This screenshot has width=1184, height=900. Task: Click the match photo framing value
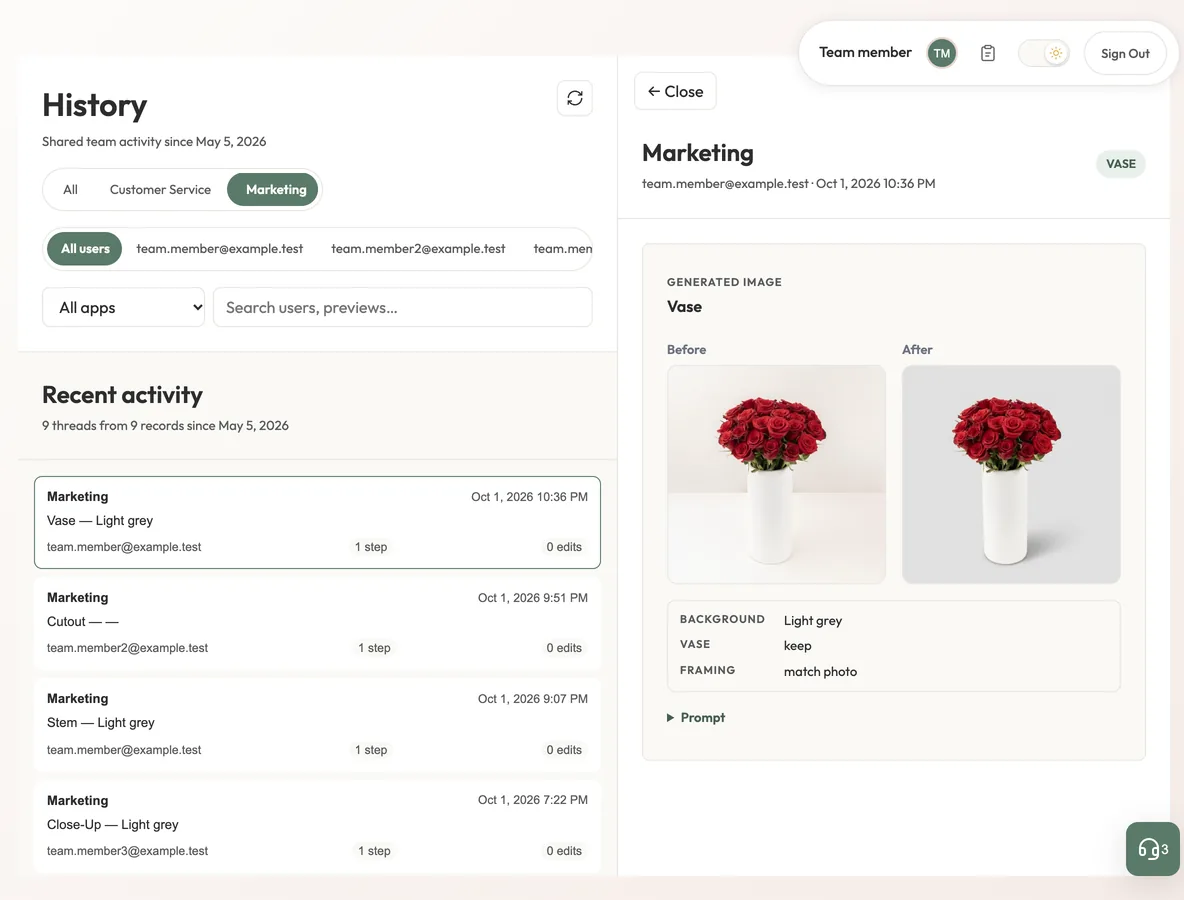pos(820,672)
